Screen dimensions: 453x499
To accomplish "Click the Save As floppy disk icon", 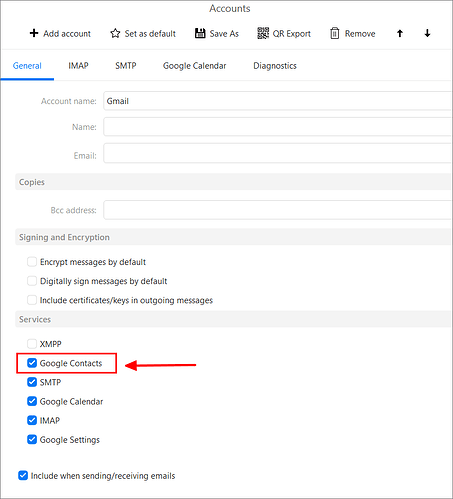I will click(200, 33).
